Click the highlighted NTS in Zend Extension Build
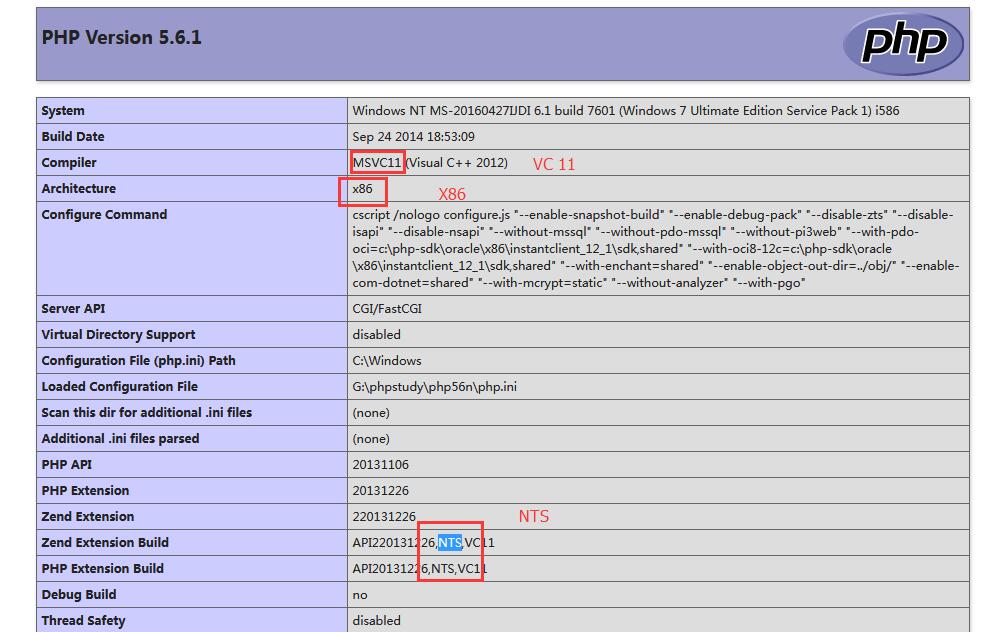This screenshot has width=982, height=632. tap(450, 542)
